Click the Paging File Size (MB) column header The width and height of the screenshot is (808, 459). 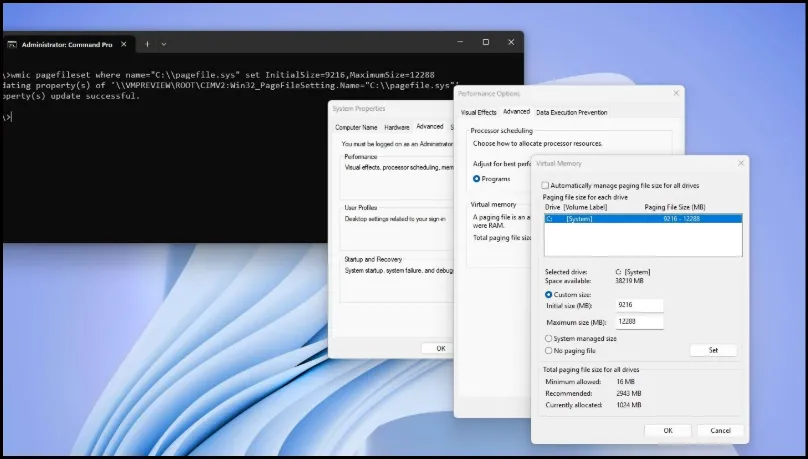[675, 207]
